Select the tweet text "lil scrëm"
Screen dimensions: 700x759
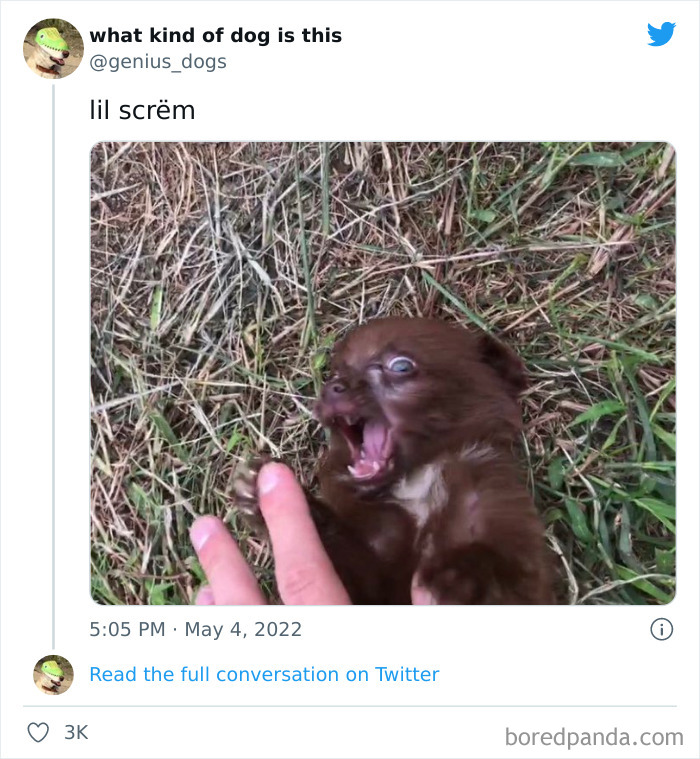(x=142, y=110)
